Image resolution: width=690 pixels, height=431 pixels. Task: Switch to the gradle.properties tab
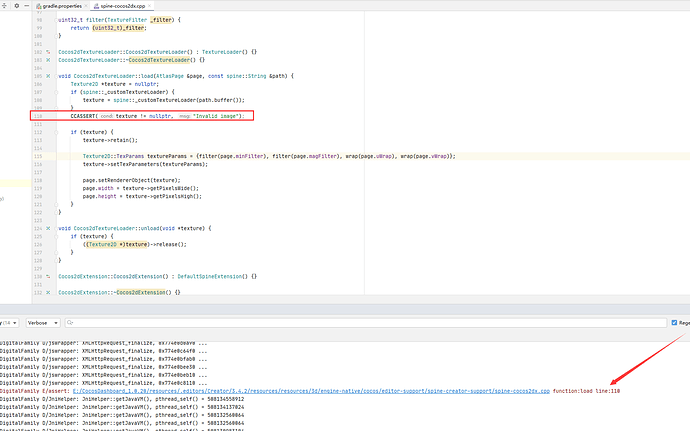[x=62, y=6]
